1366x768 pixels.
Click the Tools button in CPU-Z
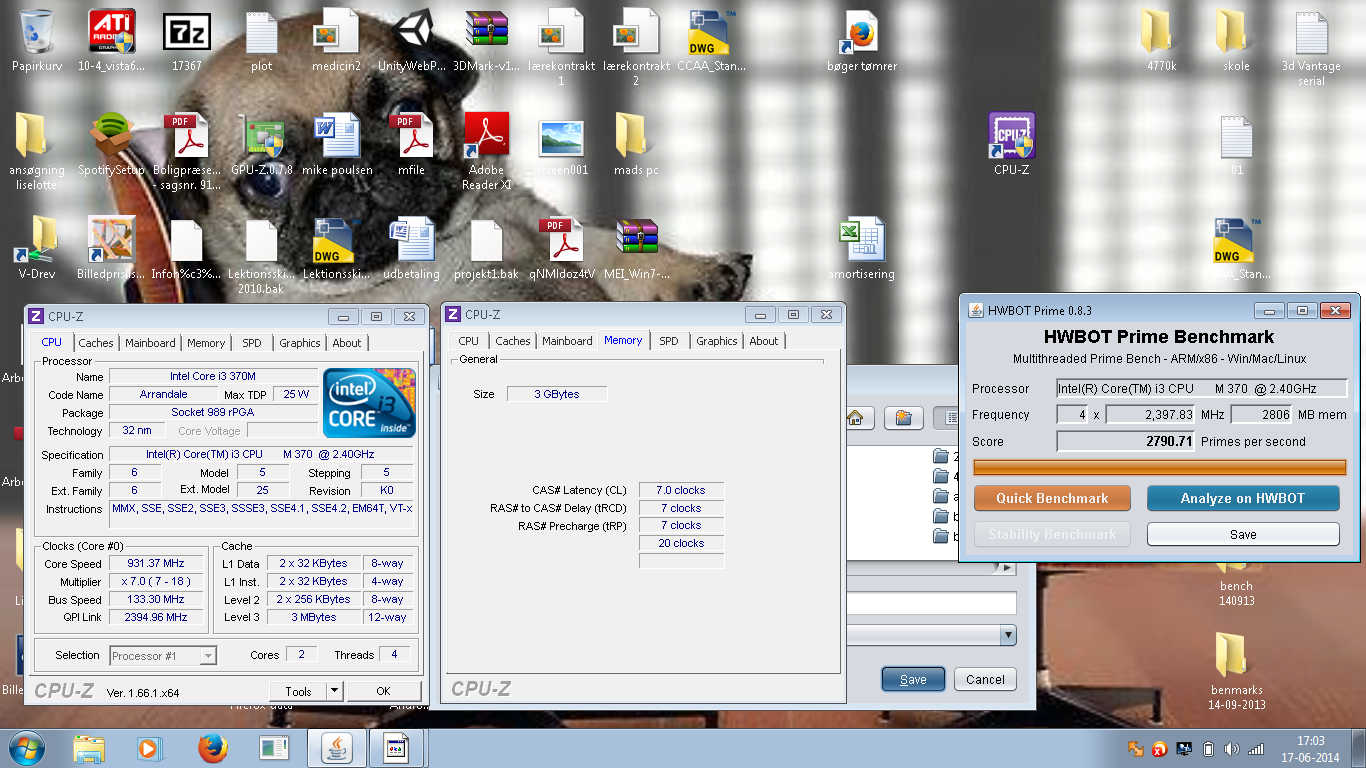pos(298,691)
